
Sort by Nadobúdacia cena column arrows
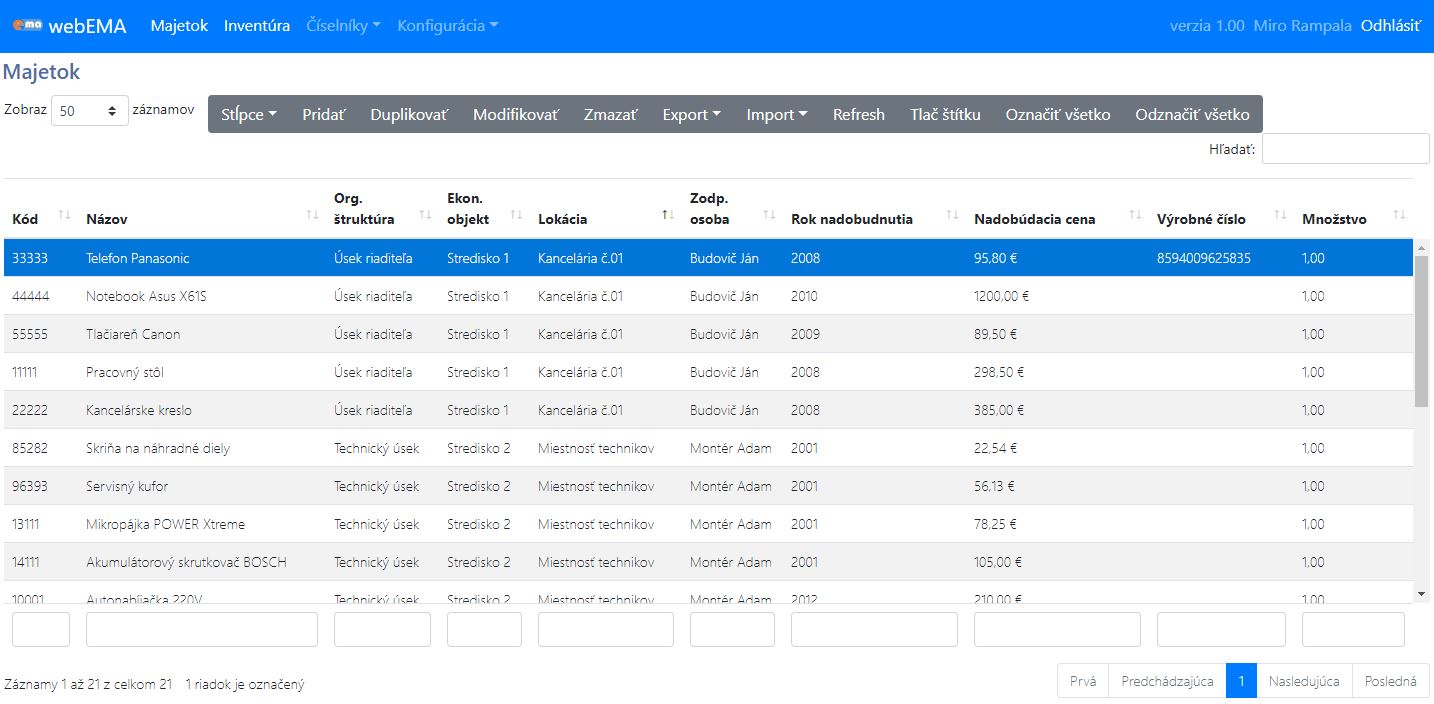coord(1135,215)
